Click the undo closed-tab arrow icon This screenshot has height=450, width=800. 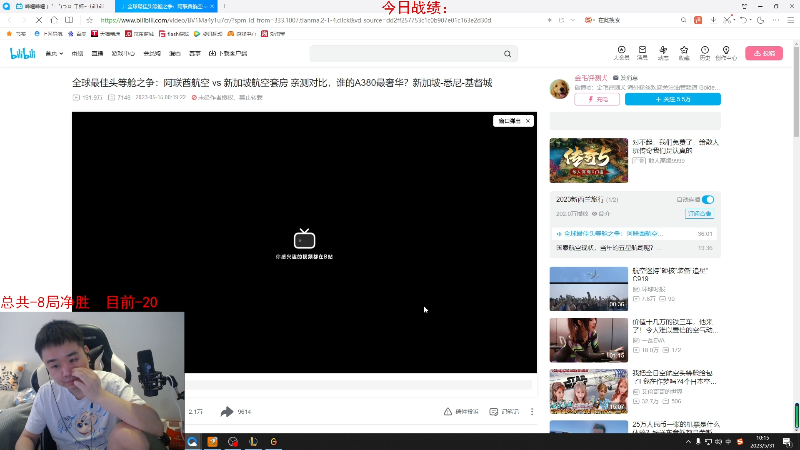coord(743,20)
